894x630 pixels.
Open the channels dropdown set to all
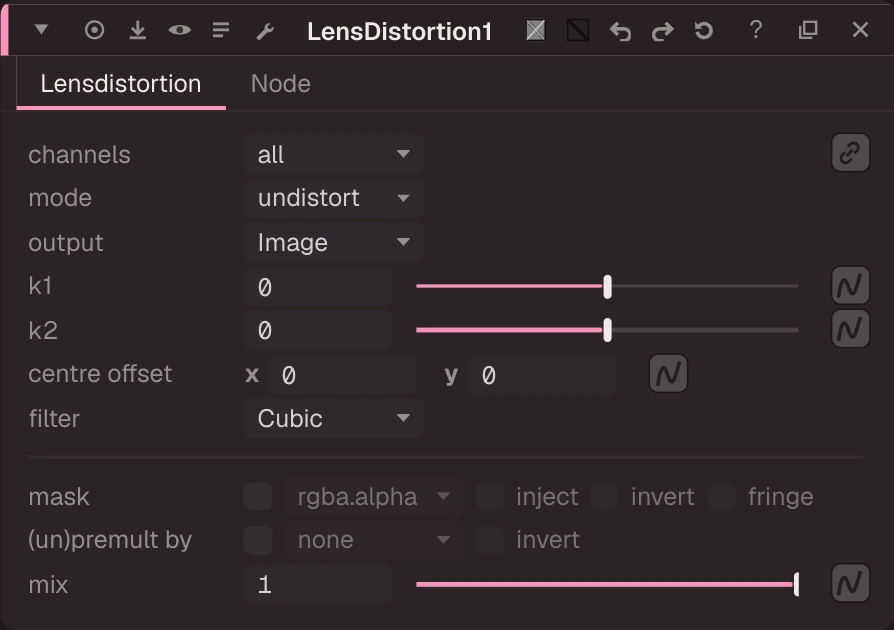coord(334,155)
